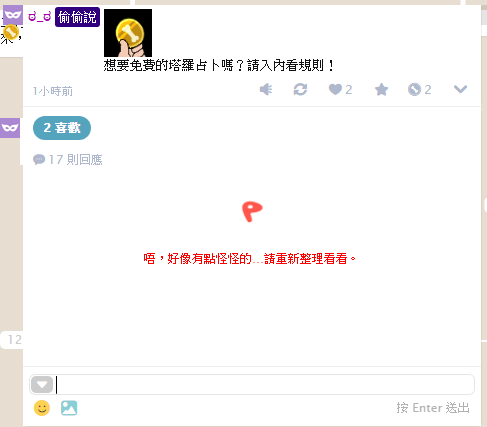This screenshot has width=487, height=427.
Task: Open the dropdown beside the reply box
Action: [42, 385]
